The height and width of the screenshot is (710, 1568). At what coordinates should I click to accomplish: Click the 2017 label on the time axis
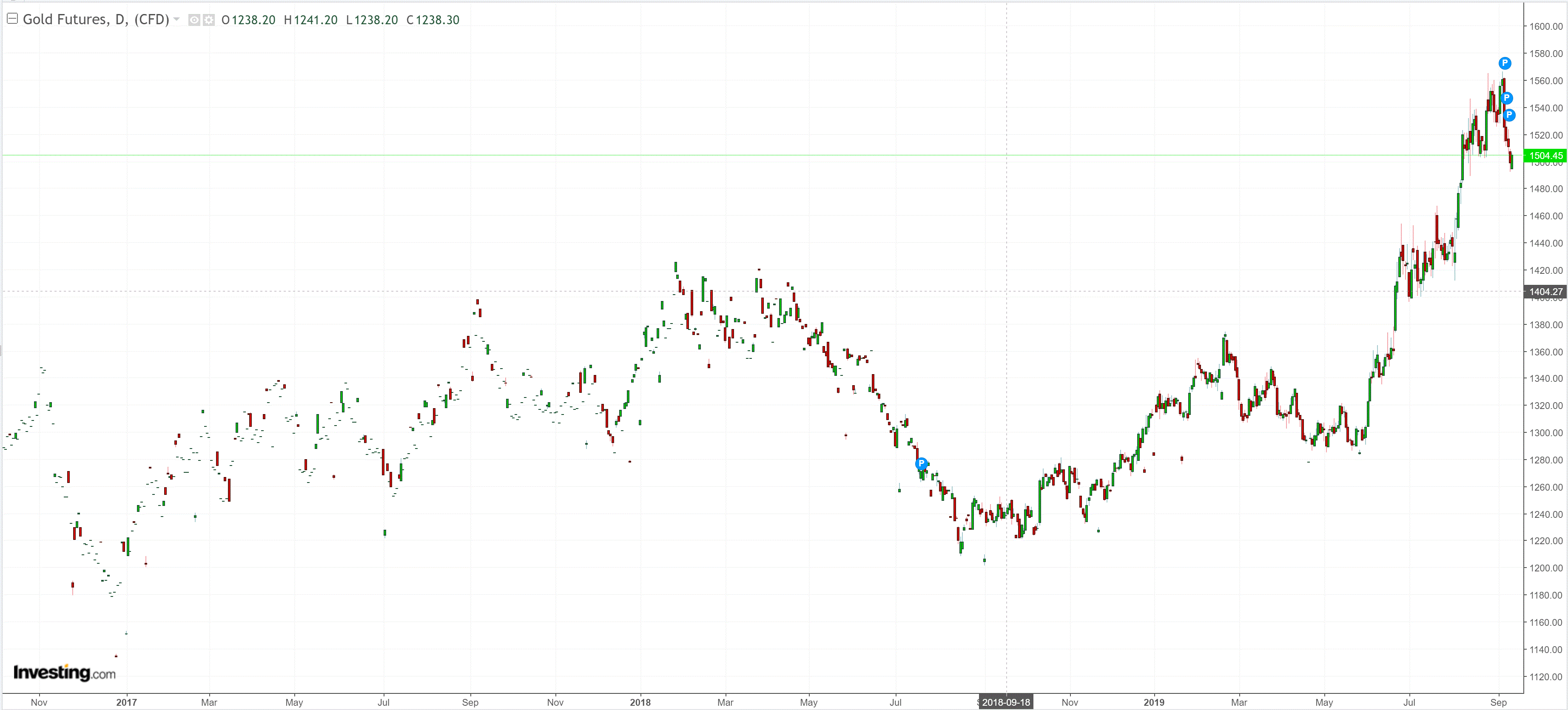127,702
